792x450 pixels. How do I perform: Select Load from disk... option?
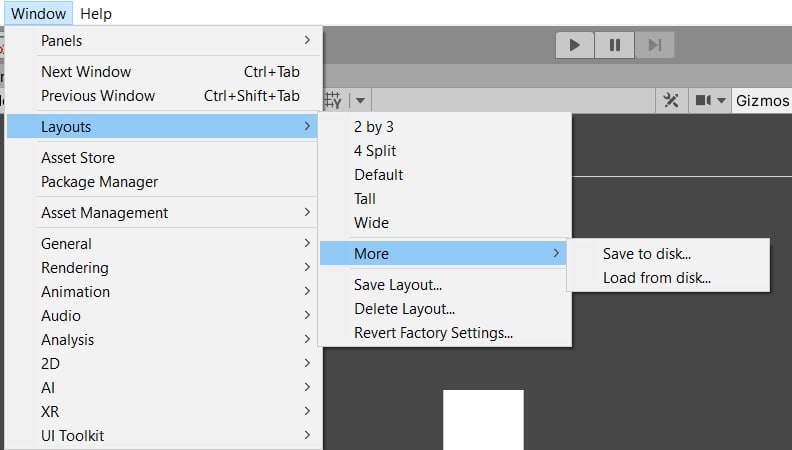click(668, 277)
